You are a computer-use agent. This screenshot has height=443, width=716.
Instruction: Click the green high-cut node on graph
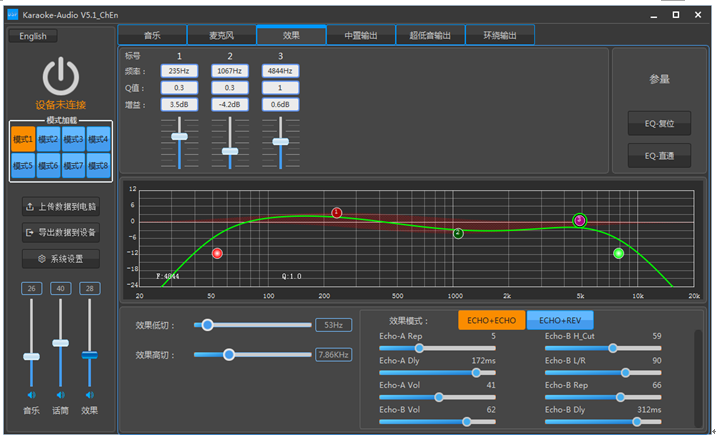pyautogui.click(x=618, y=253)
